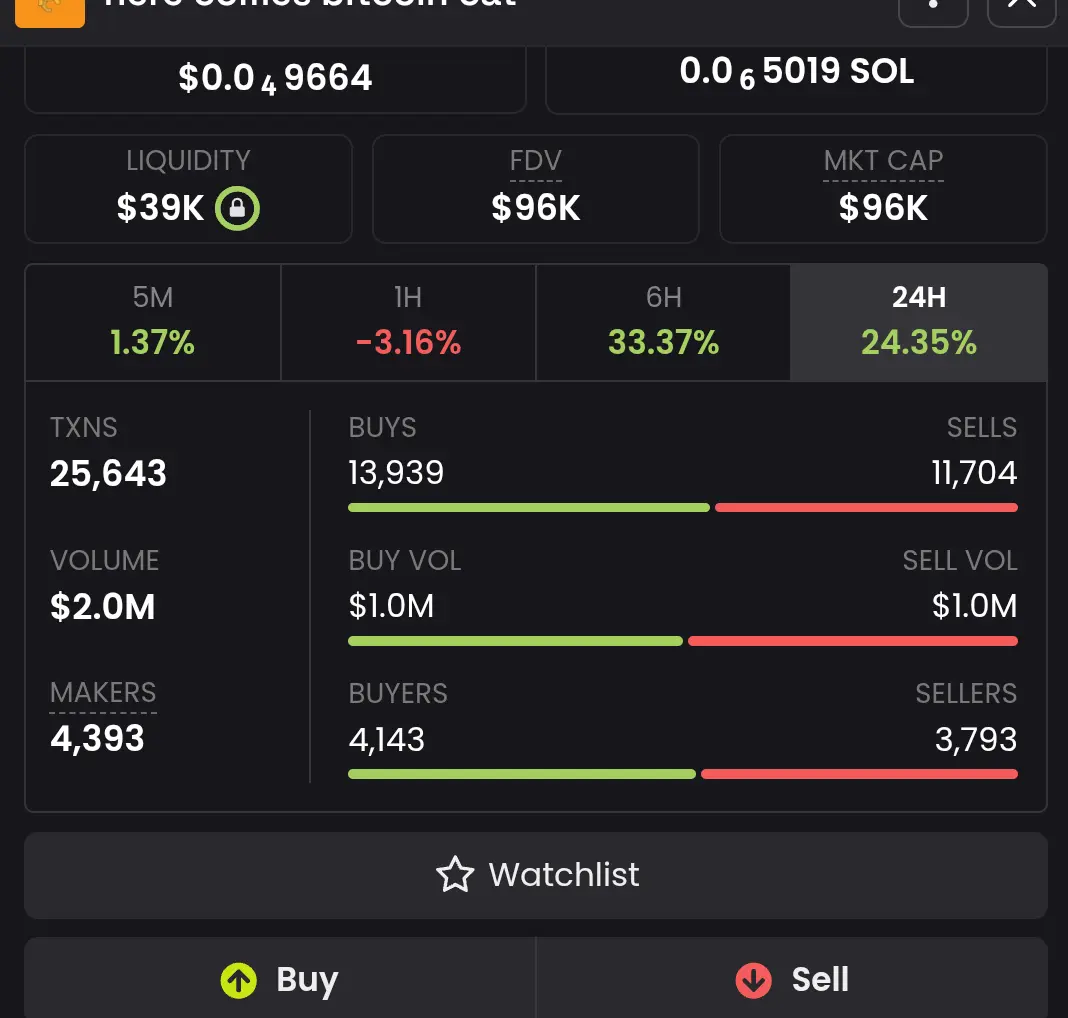Click the liquidity lock icon
Image resolution: width=1068 pixels, height=1018 pixels.
click(x=237, y=208)
